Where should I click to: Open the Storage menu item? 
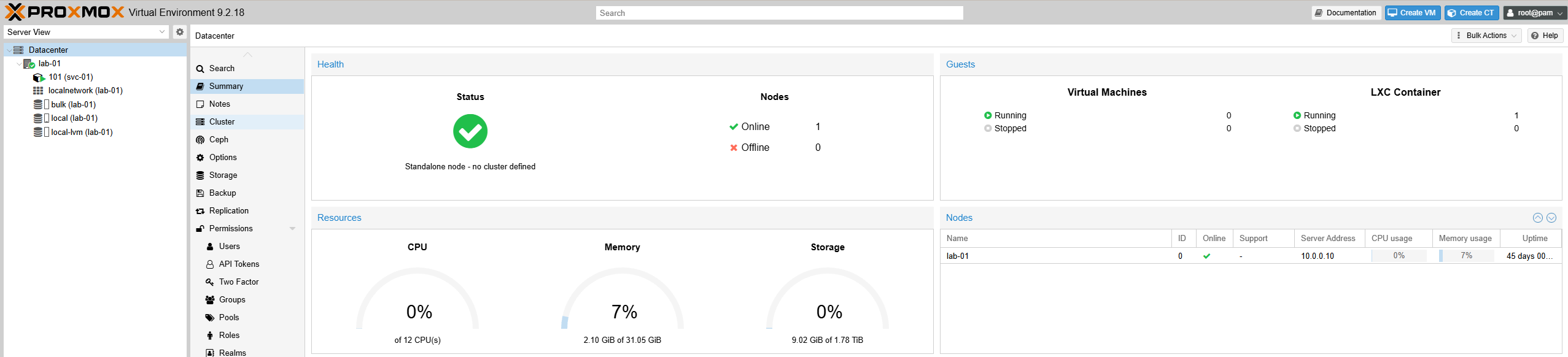247,175
